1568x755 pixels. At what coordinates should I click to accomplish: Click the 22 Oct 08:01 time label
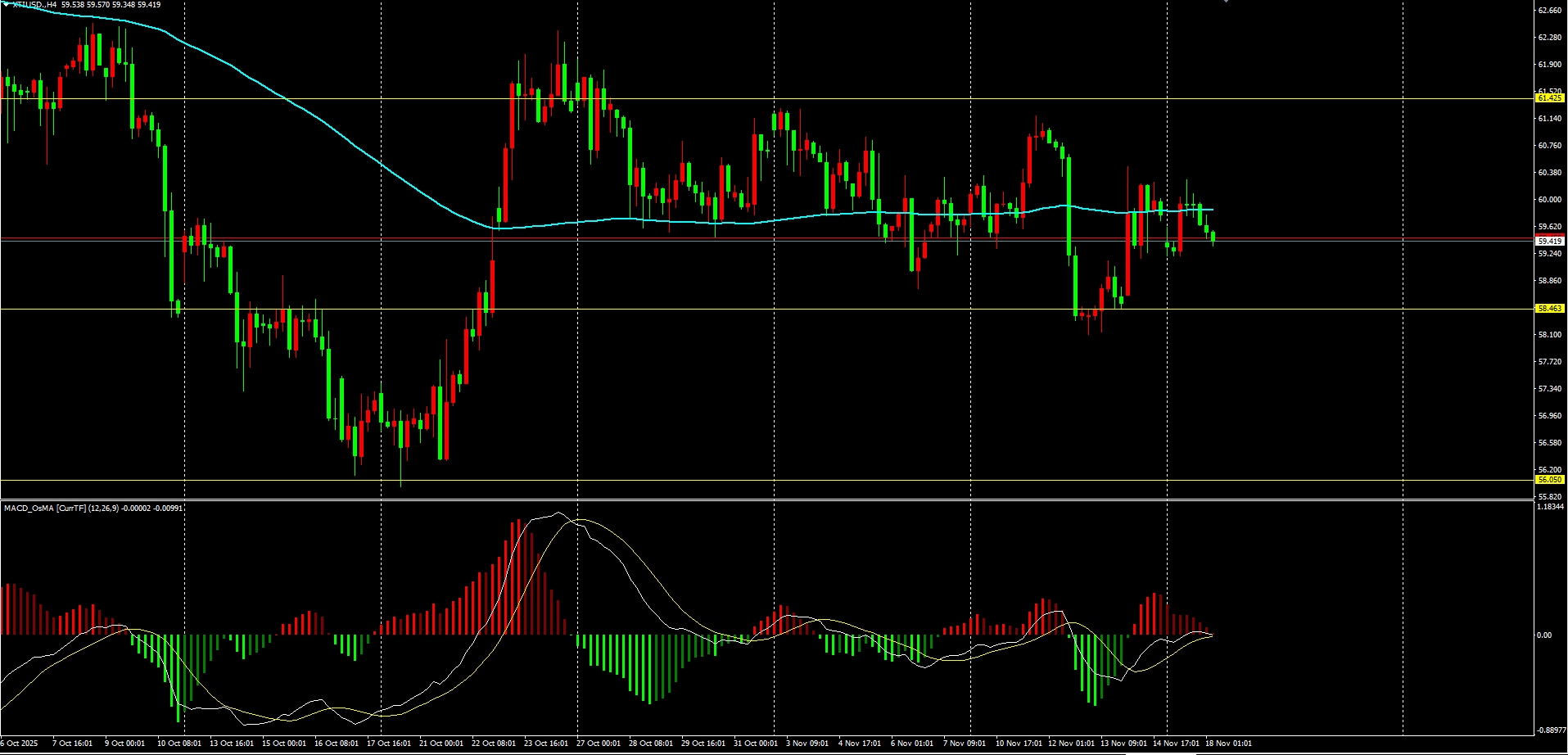493,744
